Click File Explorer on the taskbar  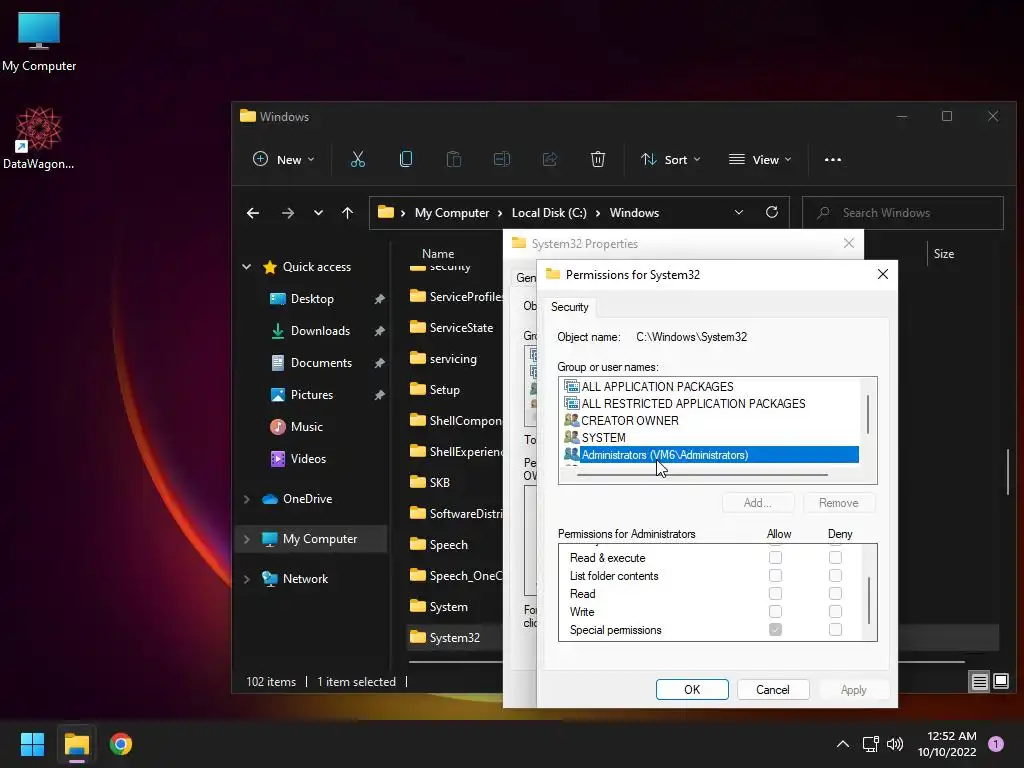76,744
